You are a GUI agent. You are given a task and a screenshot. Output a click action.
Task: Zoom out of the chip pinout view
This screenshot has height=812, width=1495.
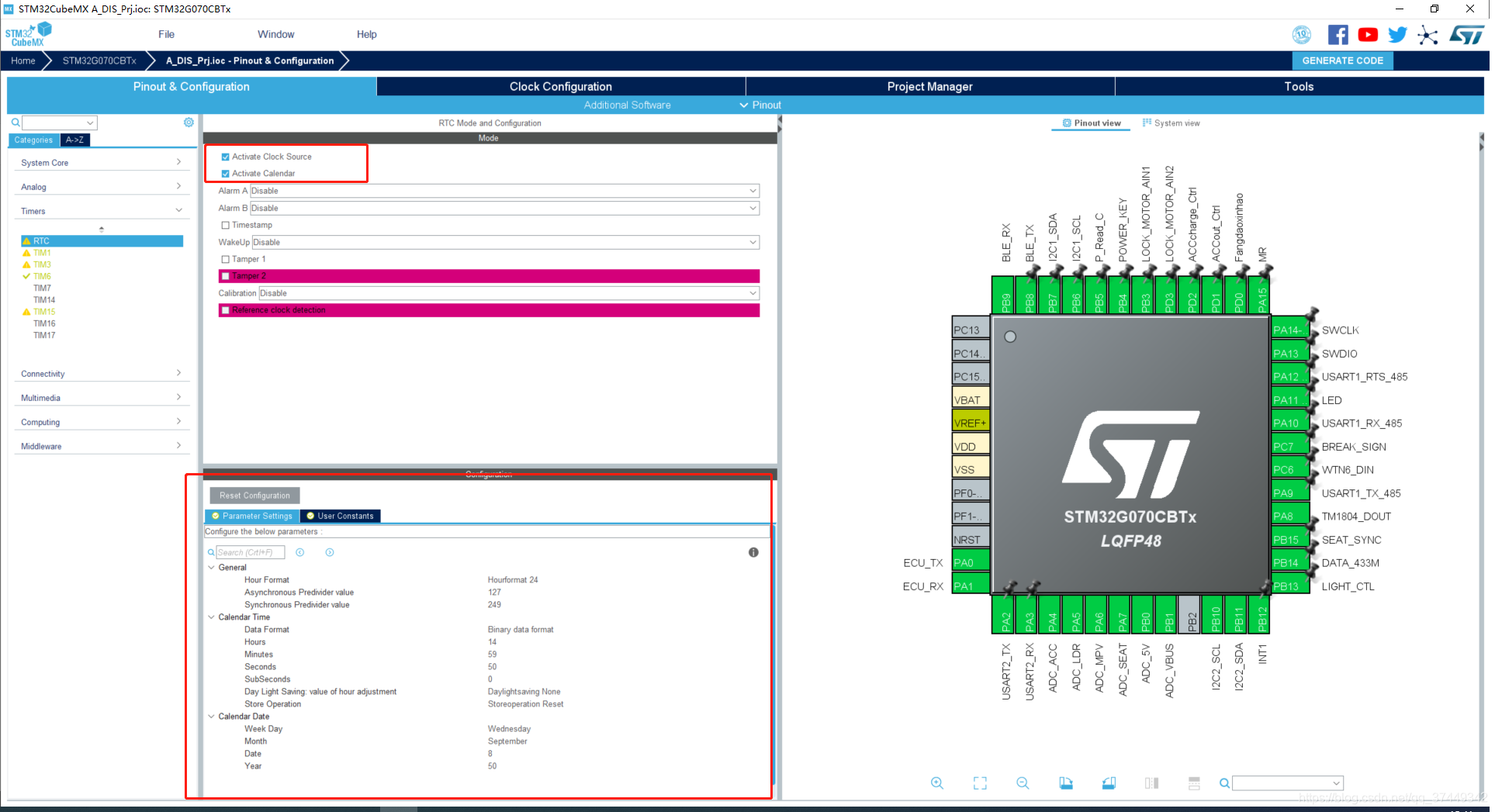pos(1023,783)
